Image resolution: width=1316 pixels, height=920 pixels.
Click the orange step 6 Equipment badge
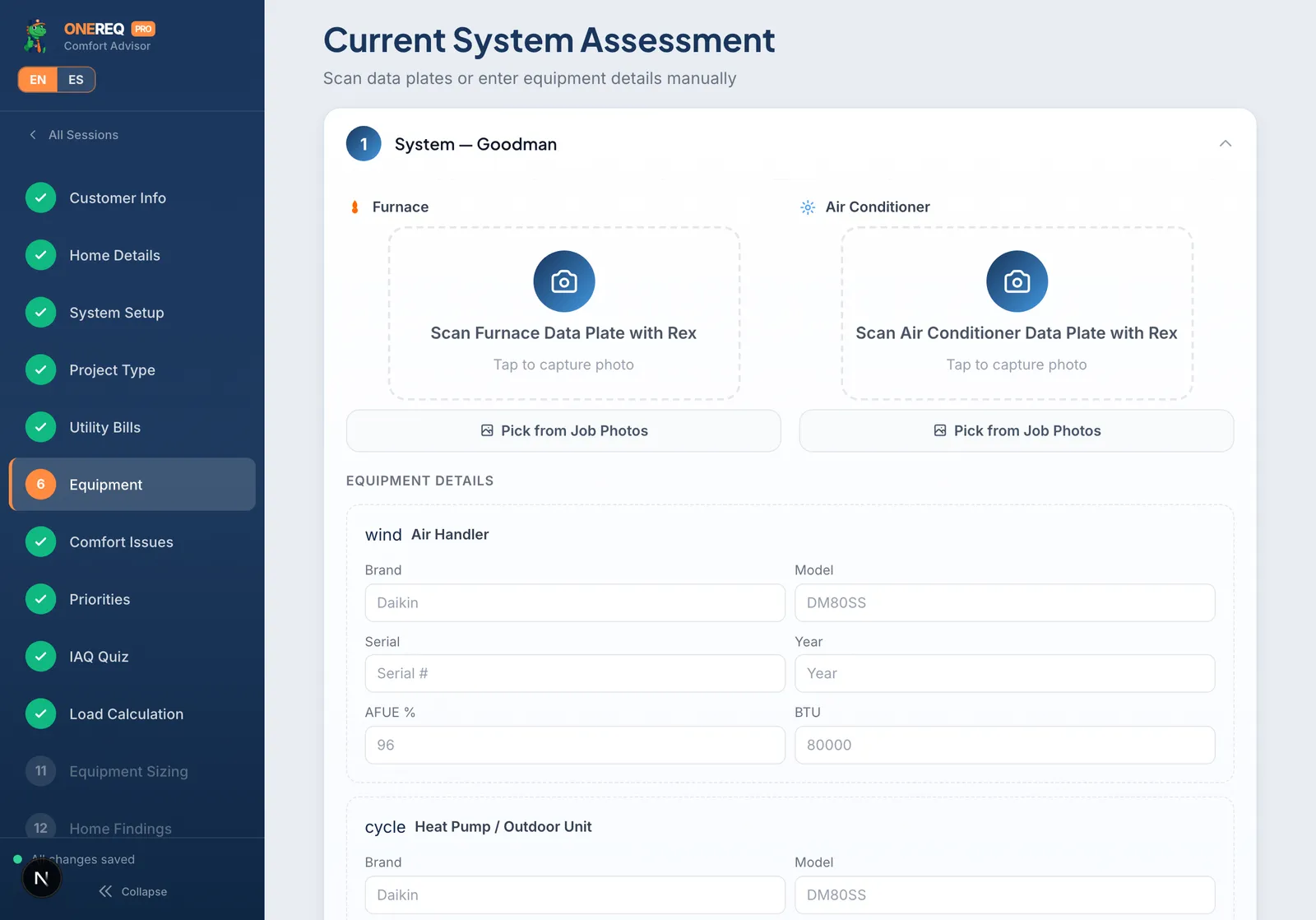click(x=40, y=484)
